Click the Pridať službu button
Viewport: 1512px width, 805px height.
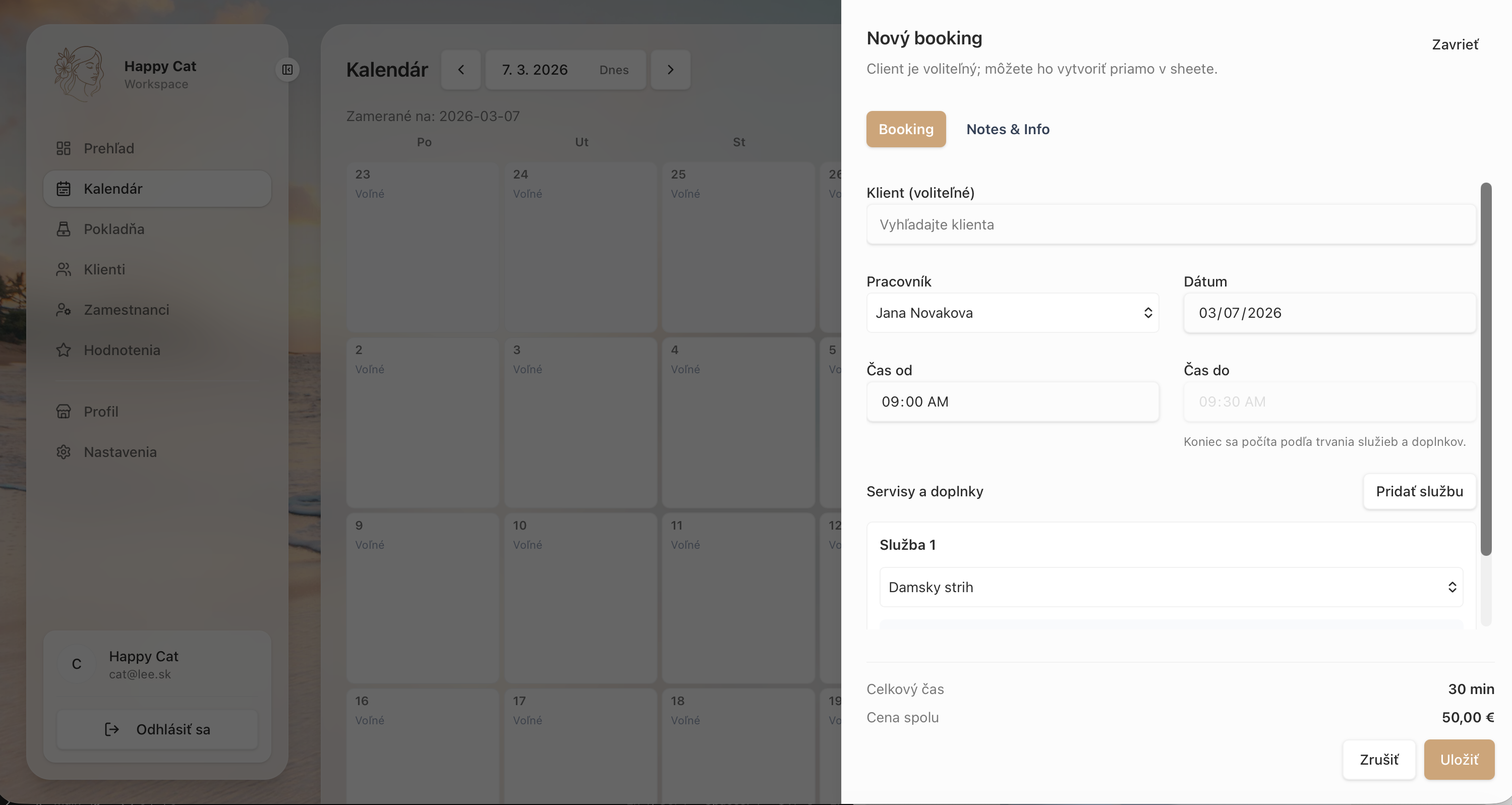1419,491
